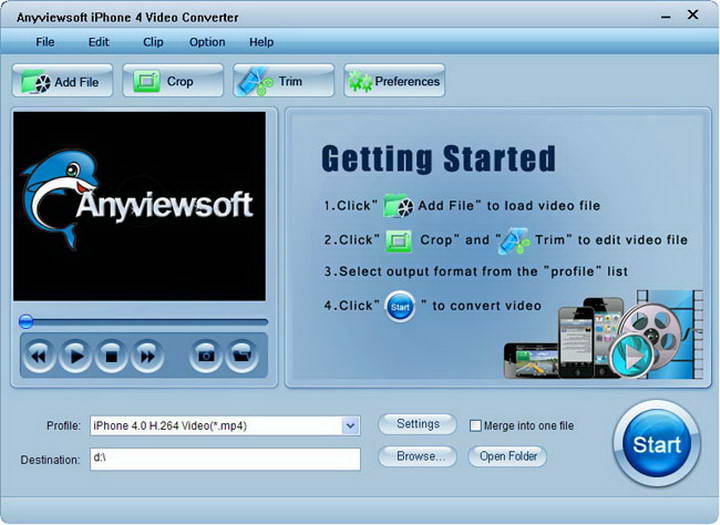Image resolution: width=720 pixels, height=525 pixels.
Task: Expand the Profile dropdown list
Action: tap(350, 426)
